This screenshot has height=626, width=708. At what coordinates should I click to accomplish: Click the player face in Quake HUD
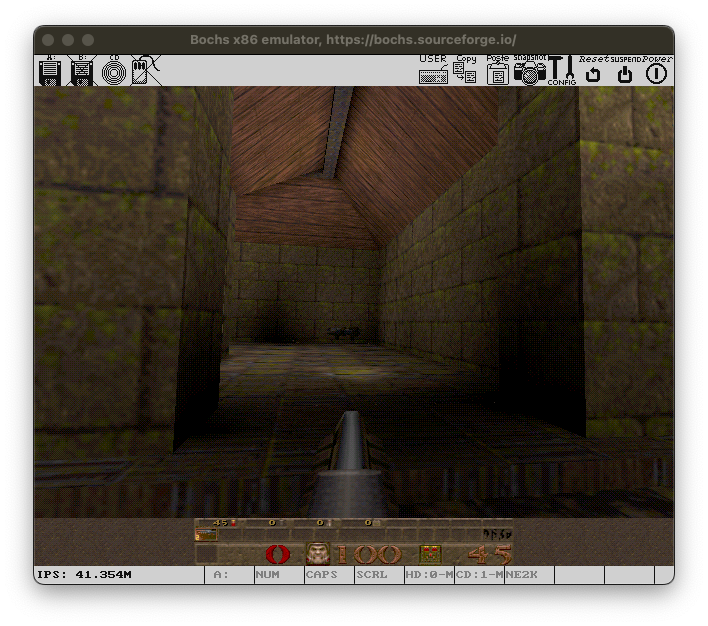[318, 554]
